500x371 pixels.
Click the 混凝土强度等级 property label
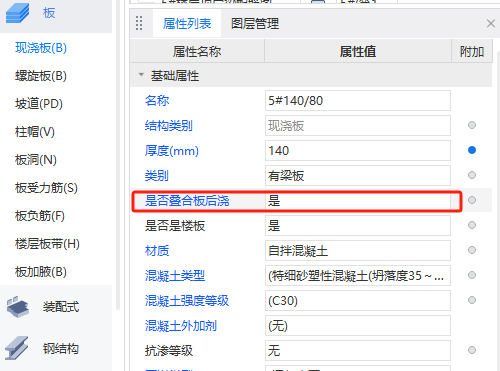tap(187, 301)
